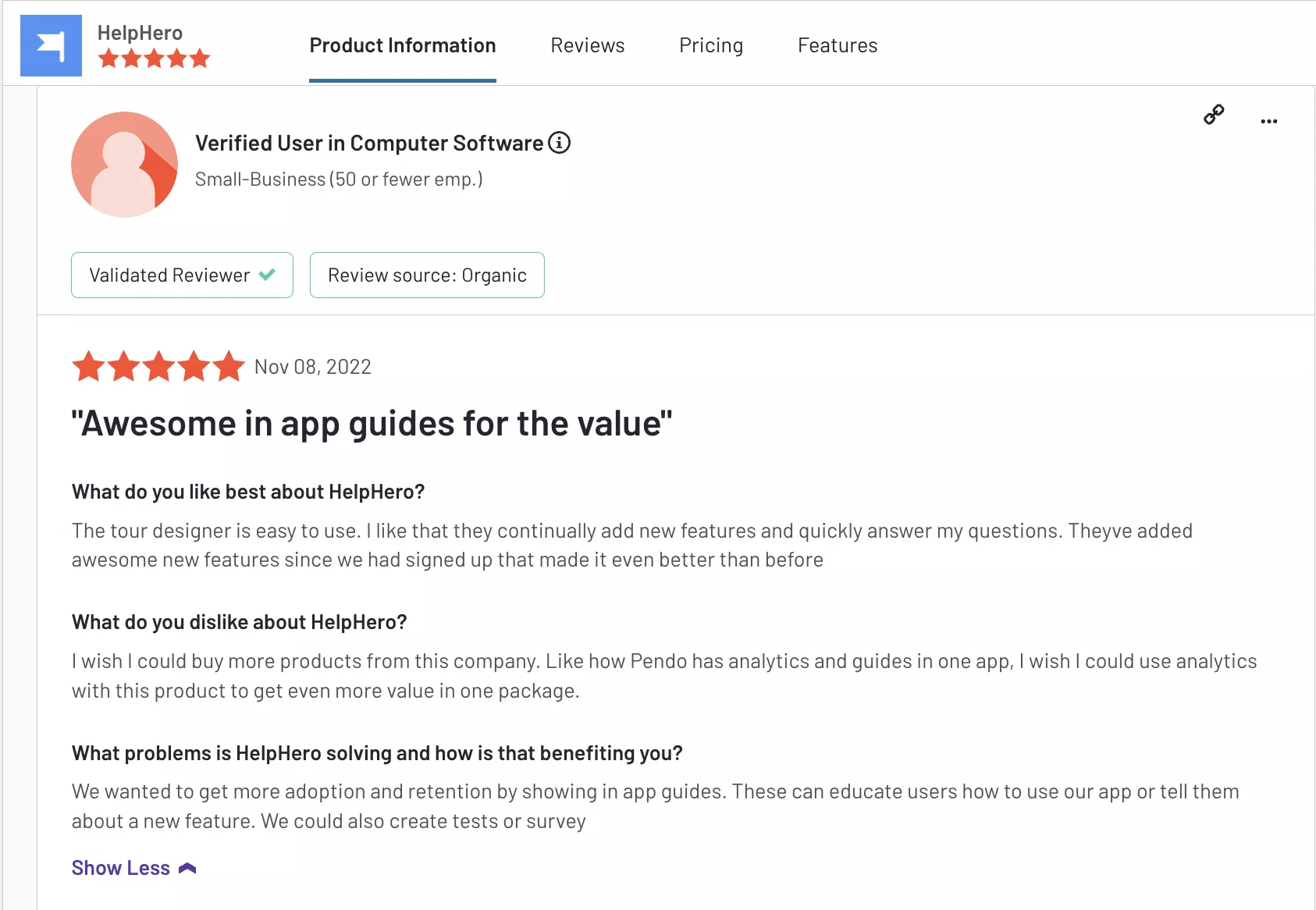Open the info tooltip for Computer Software
The image size is (1316, 910).
click(559, 143)
